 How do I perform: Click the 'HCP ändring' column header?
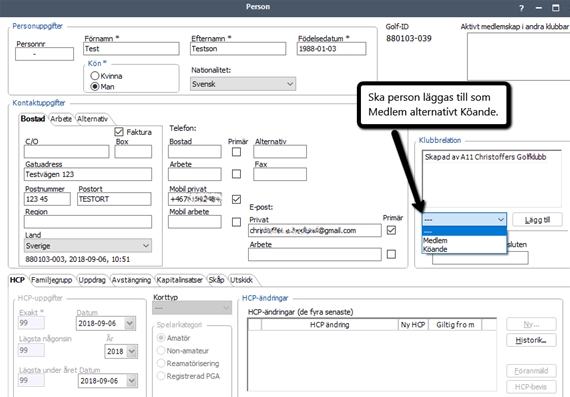[x=329, y=325]
